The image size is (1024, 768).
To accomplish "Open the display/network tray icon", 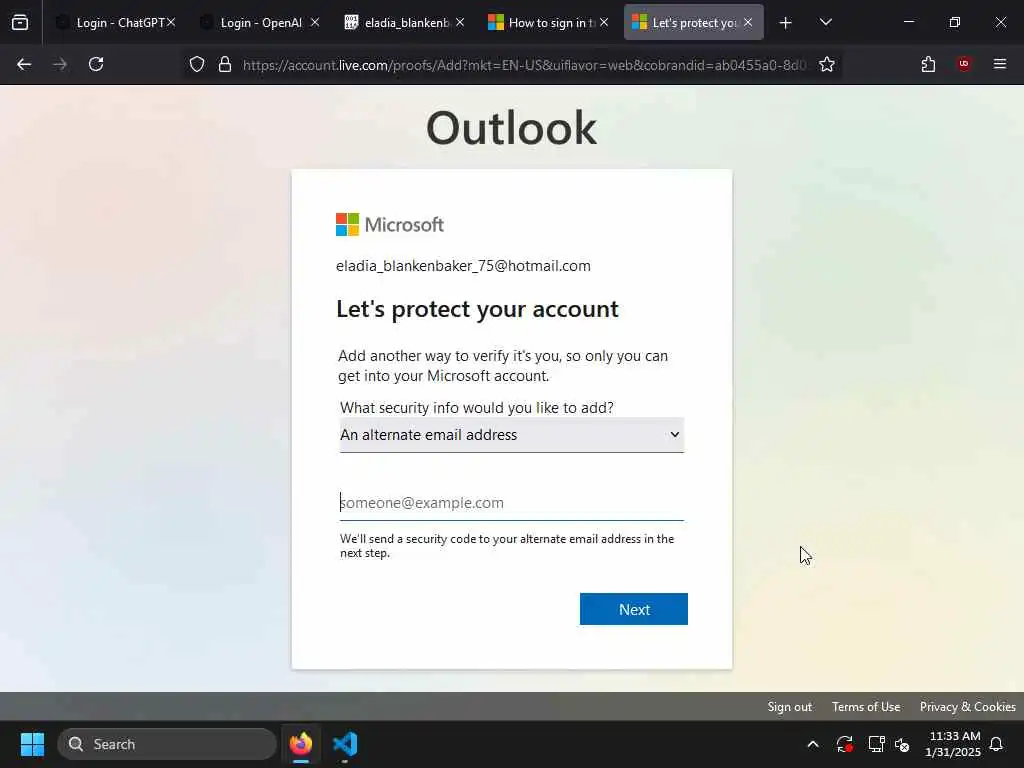I will (x=876, y=744).
